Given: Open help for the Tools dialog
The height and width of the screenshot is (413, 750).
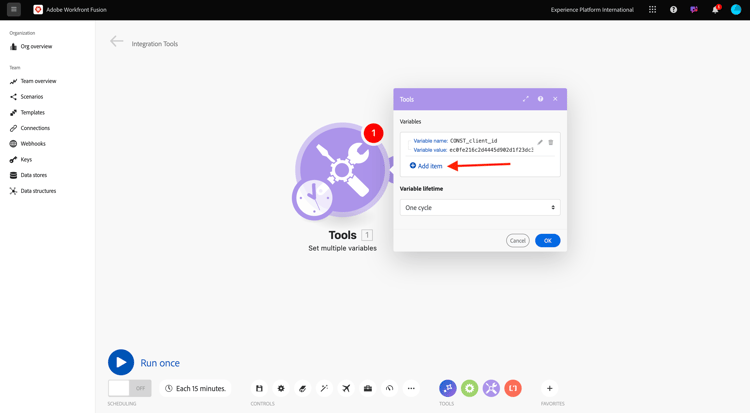Looking at the screenshot, I should (540, 99).
